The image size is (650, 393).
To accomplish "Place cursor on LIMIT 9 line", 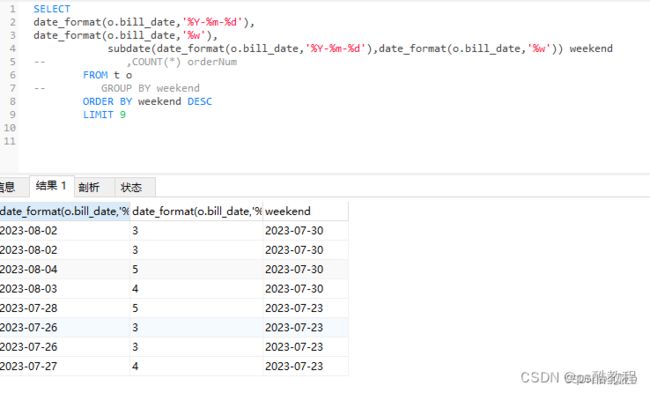I will pos(104,115).
